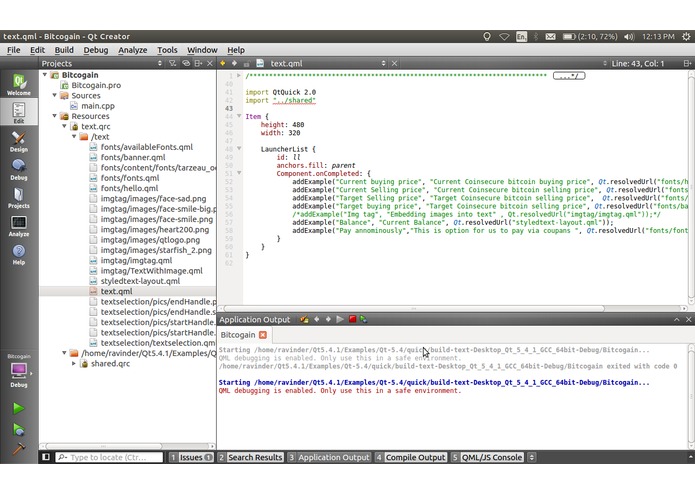
Task: Fold the Item block in the editor
Action: tap(239, 116)
